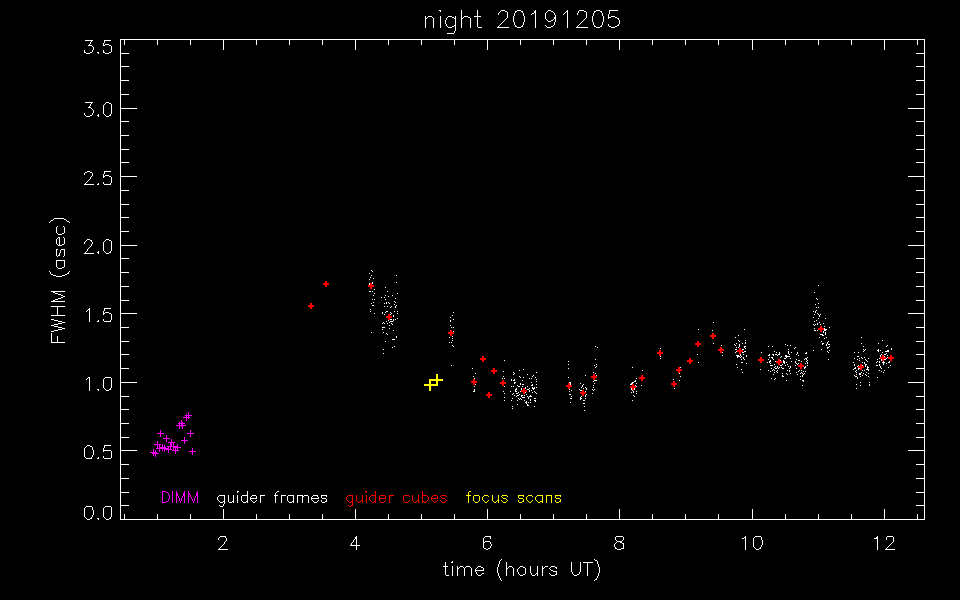This screenshot has height=600, width=960.
Task: Click the x-axis tick label '2'
Action: pos(223,542)
